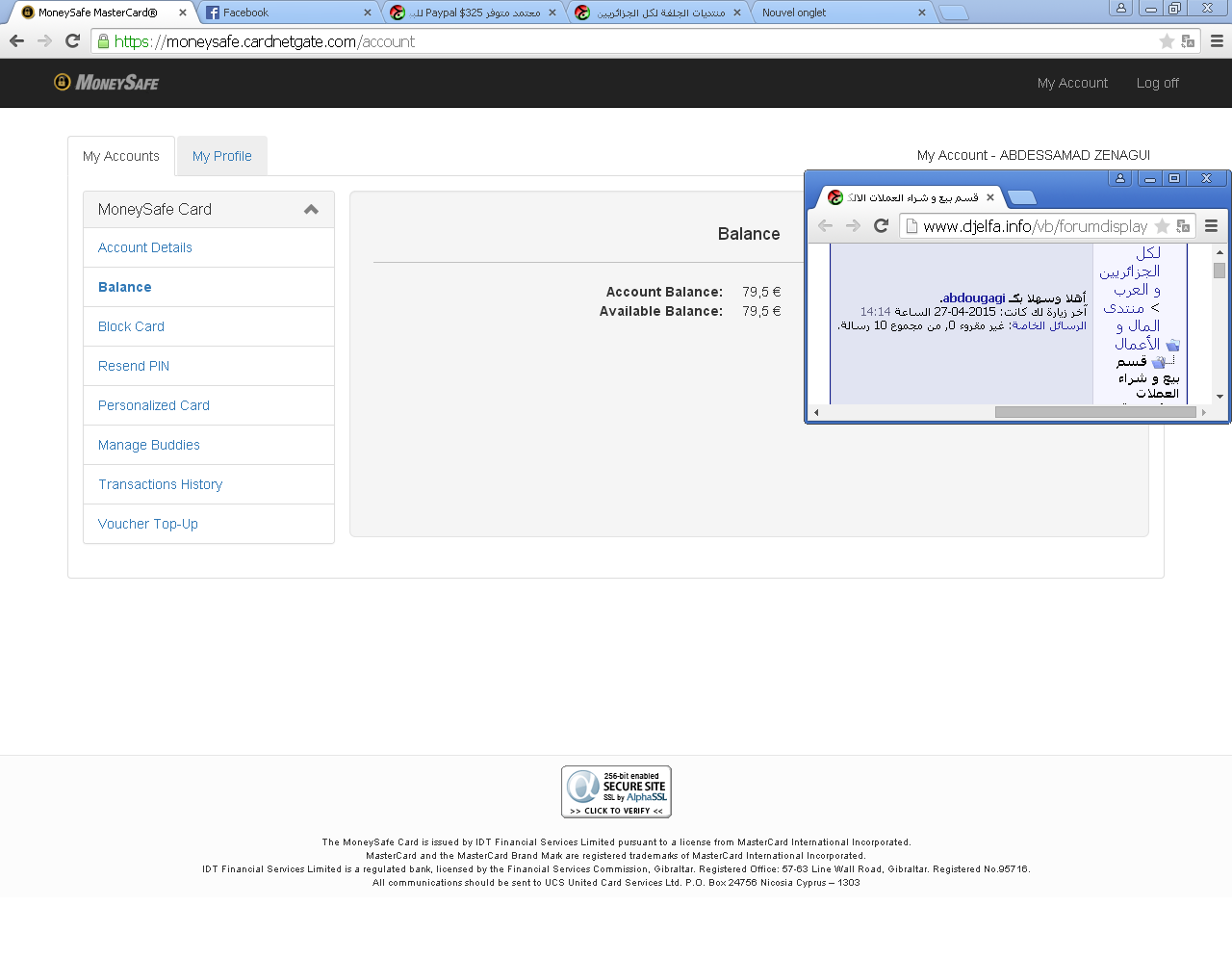Click horizontal scrollbar left arrow in djelfa window
This screenshot has width=1232, height=957.
(x=816, y=412)
